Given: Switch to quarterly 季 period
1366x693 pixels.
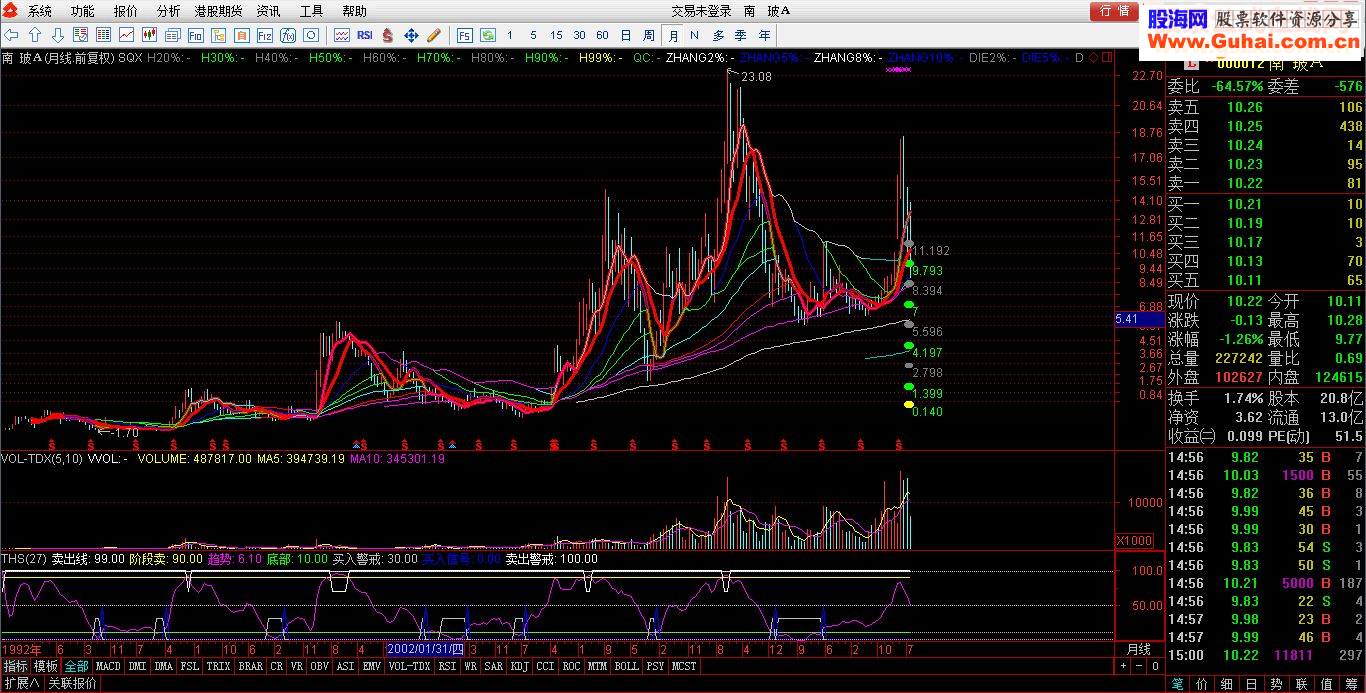Looking at the screenshot, I should point(741,35).
